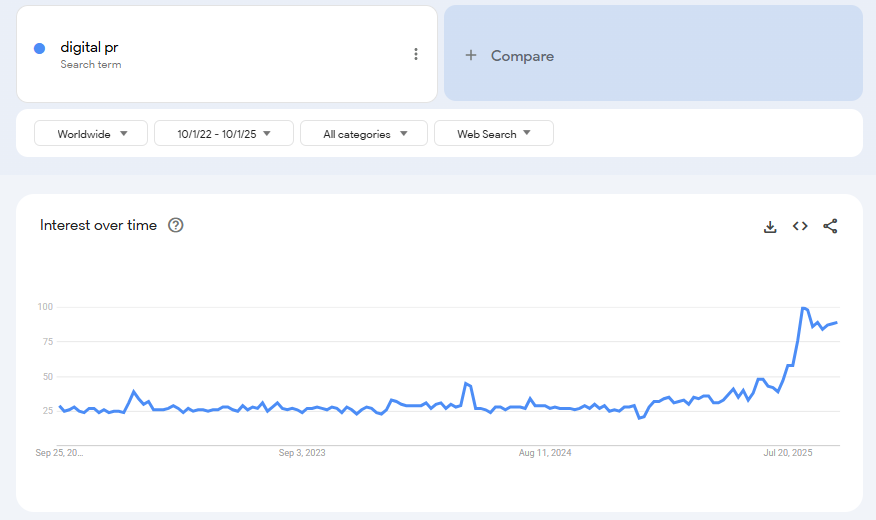Click the Aug 11, 2024 axis label
876x520 pixels.
545,453
